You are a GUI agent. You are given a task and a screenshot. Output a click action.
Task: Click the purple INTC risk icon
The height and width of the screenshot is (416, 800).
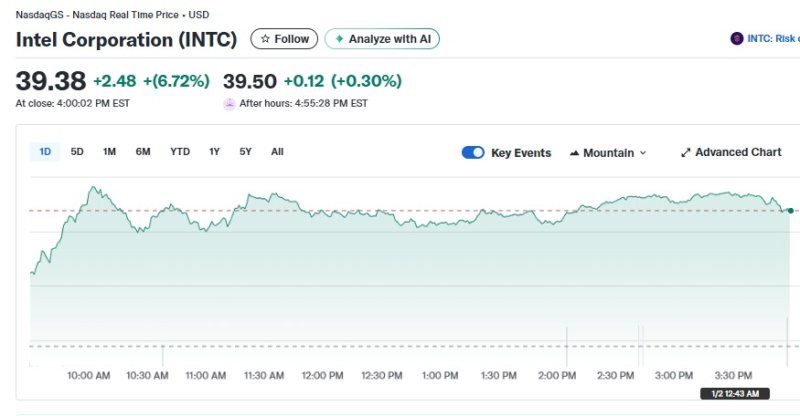738,39
